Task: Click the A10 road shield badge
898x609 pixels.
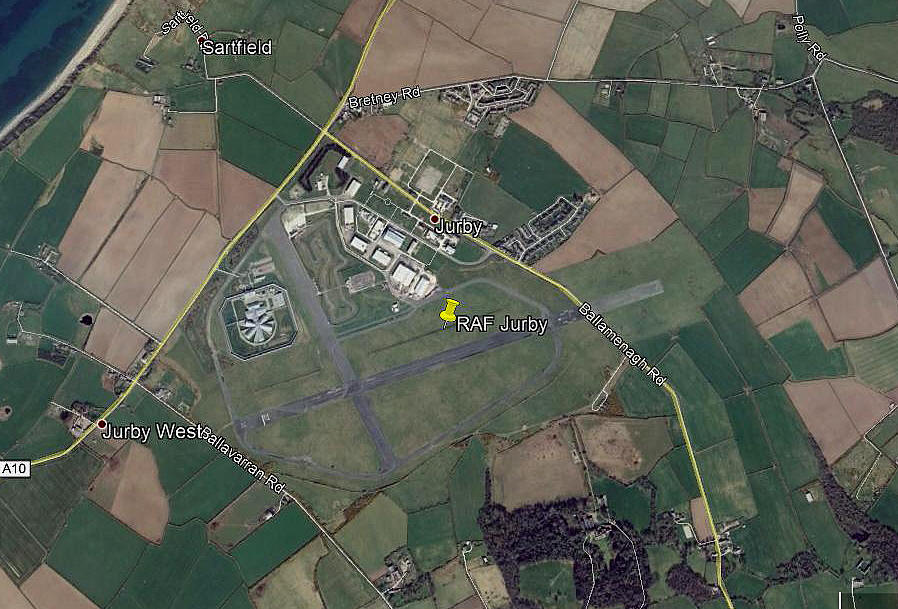Action: click(x=15, y=469)
